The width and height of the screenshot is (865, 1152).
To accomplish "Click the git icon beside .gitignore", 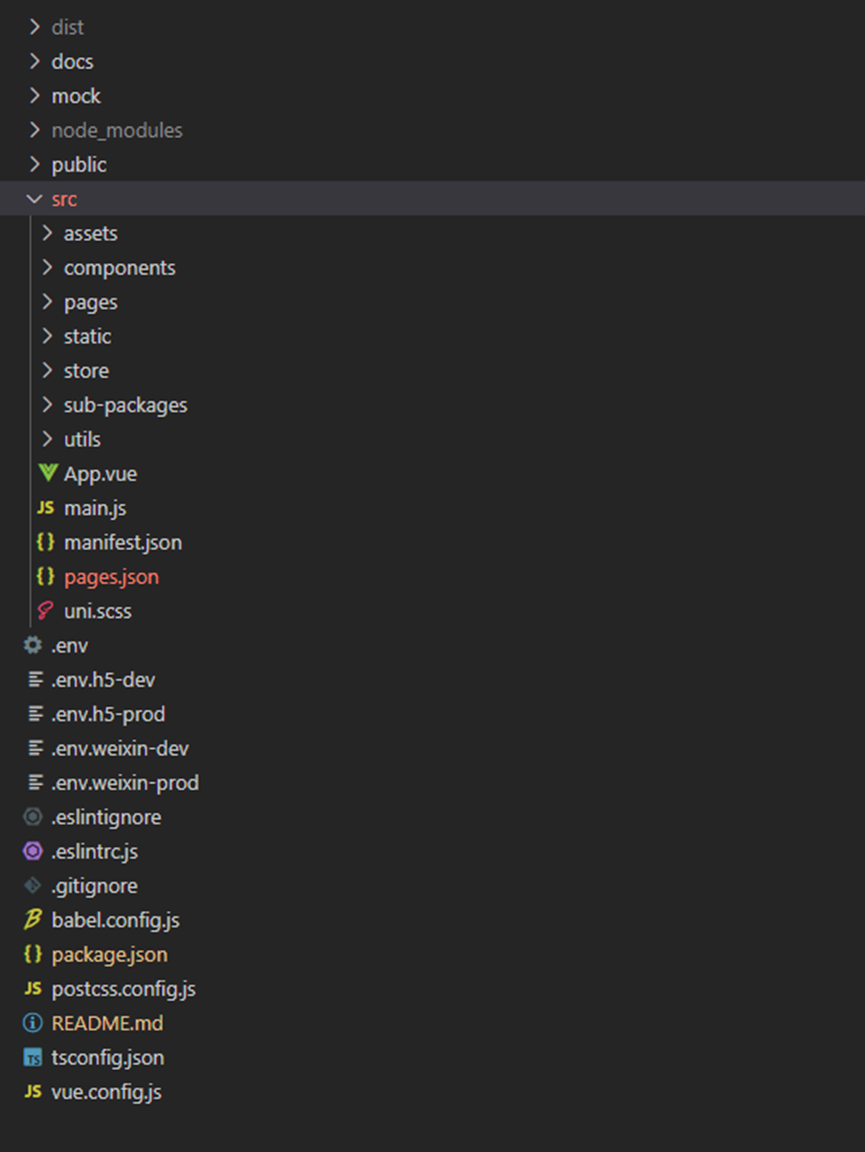I will click(33, 886).
